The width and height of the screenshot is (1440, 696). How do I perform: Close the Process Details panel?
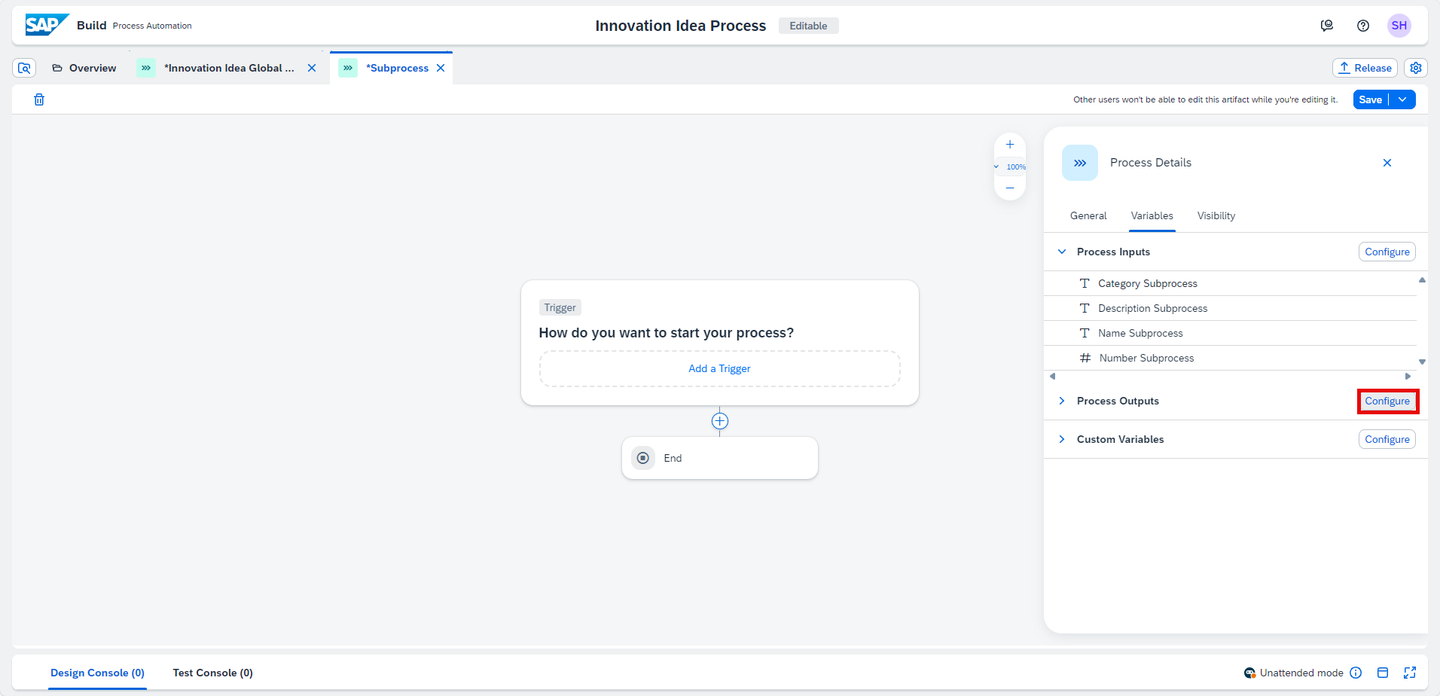pyautogui.click(x=1387, y=162)
